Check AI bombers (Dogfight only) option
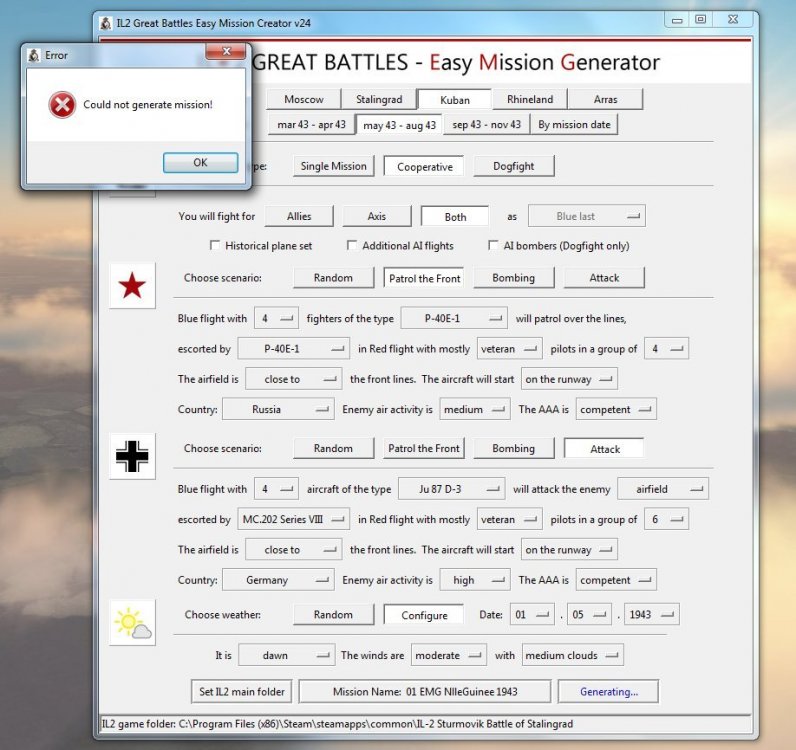The width and height of the screenshot is (796, 750). (494, 246)
